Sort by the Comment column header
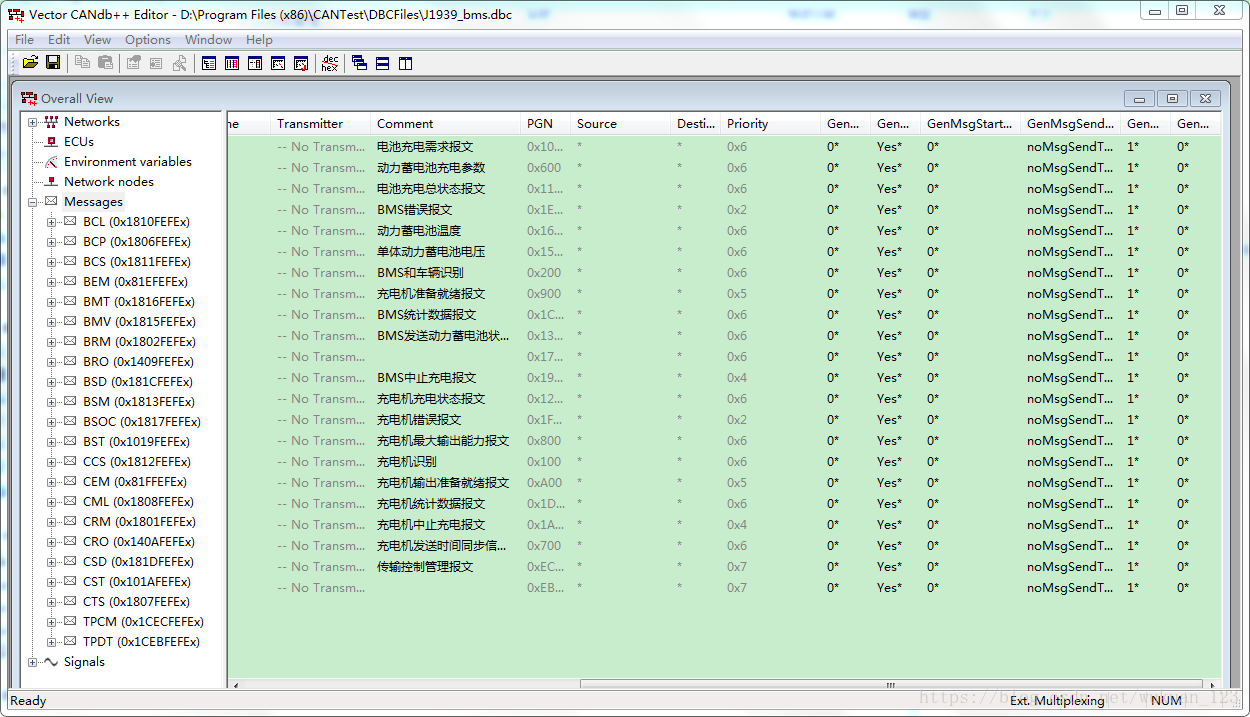 [446, 124]
